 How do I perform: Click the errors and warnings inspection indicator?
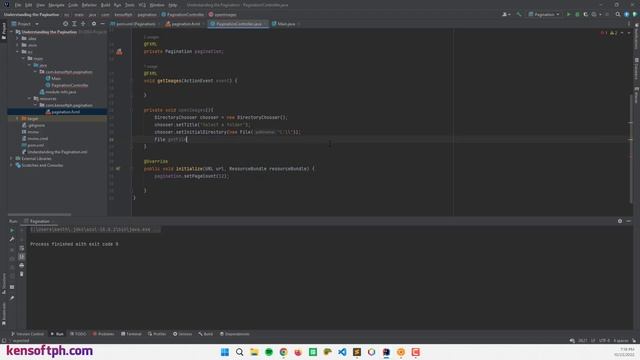[609, 33]
